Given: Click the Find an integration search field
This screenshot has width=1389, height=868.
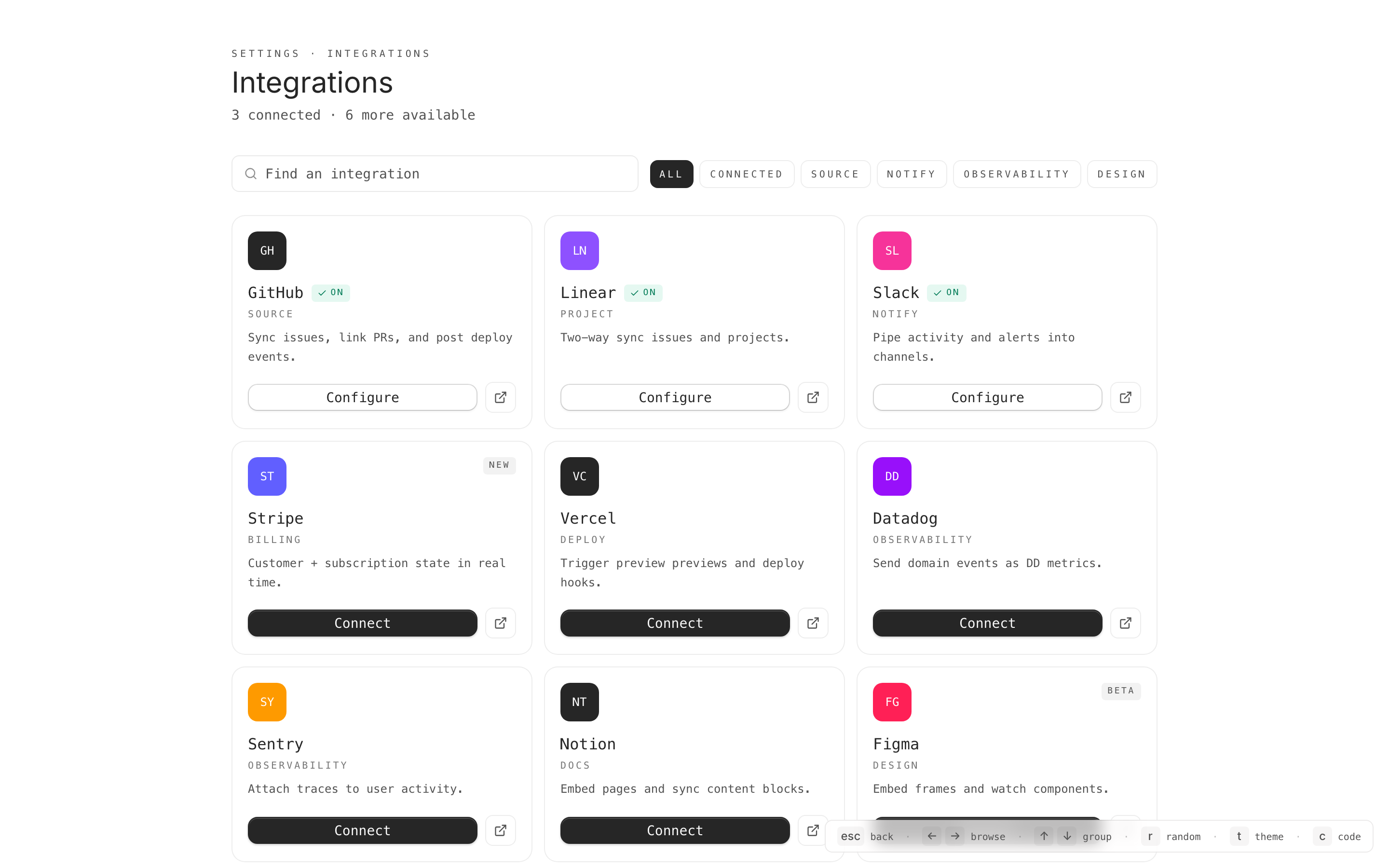Looking at the screenshot, I should tap(435, 174).
